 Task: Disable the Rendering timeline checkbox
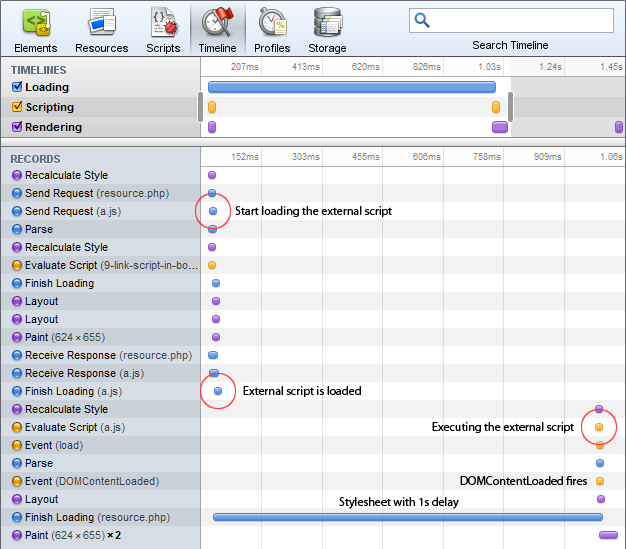[16, 127]
